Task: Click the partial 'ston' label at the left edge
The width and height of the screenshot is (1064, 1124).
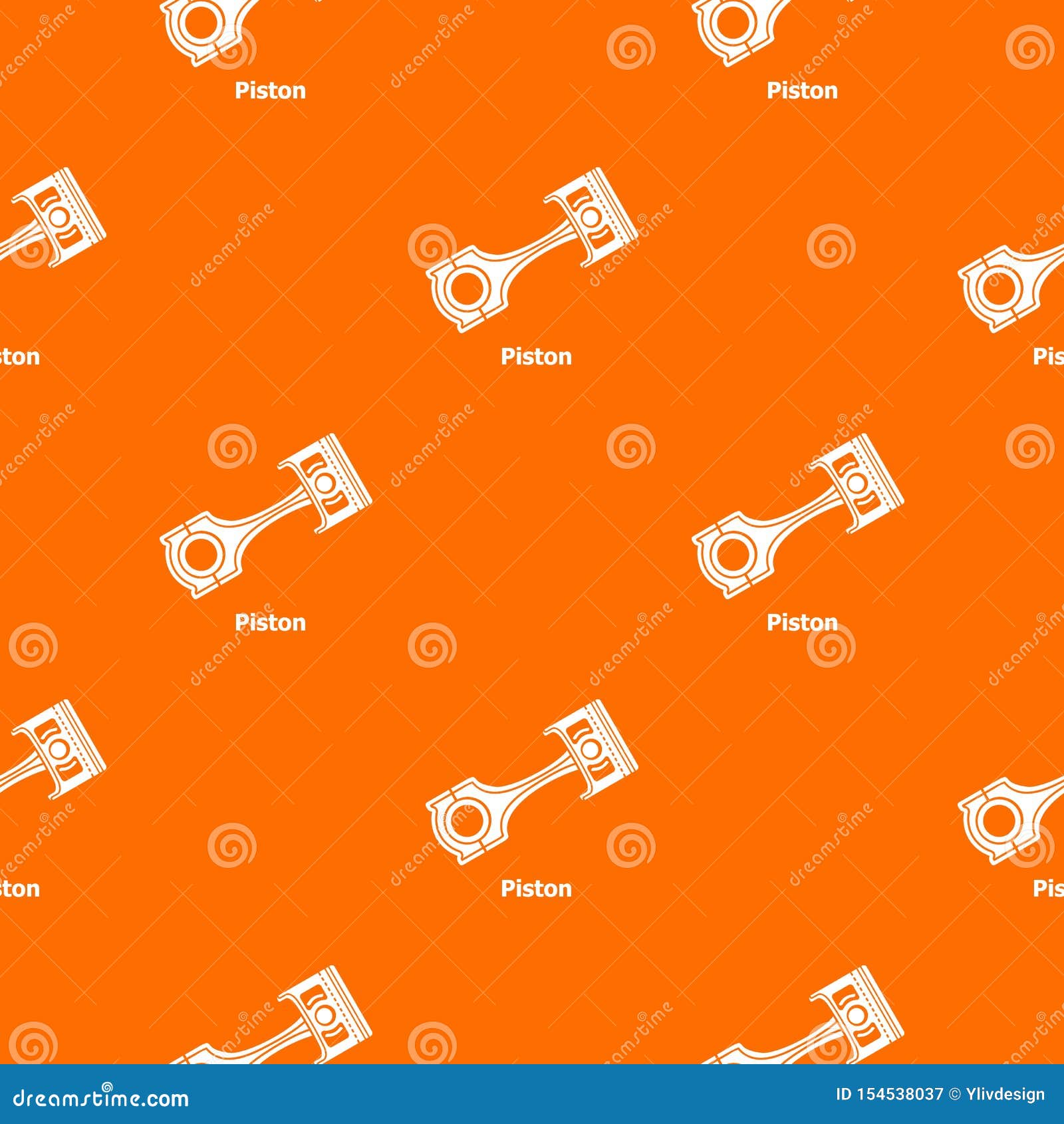Action: click(19, 357)
